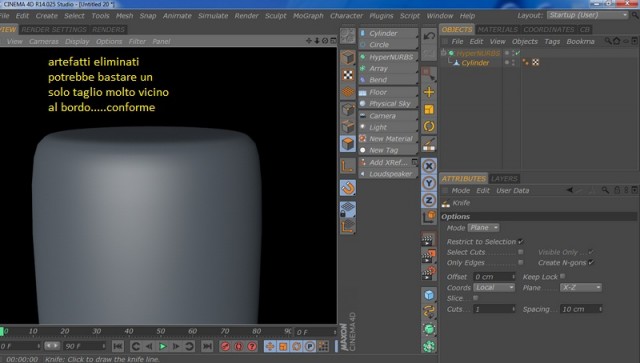Expand the HyperNURBS tree item
Viewport: 640px width, 363px height.
coord(443,53)
